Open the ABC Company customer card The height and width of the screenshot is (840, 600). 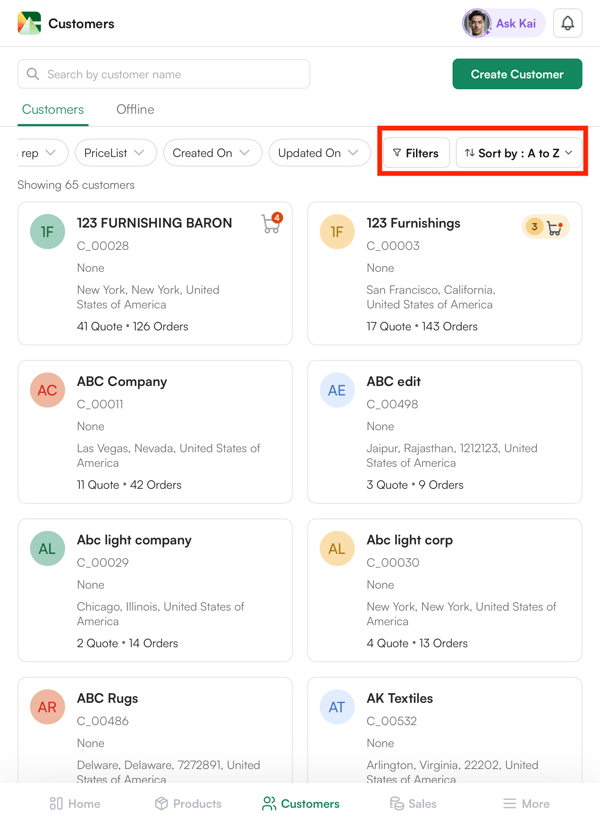[x=155, y=431]
